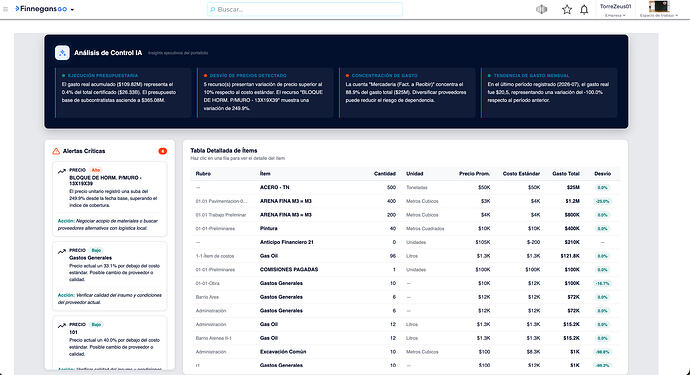Open notifications bell
Screen dimensions: 690x375
tap(584, 9)
